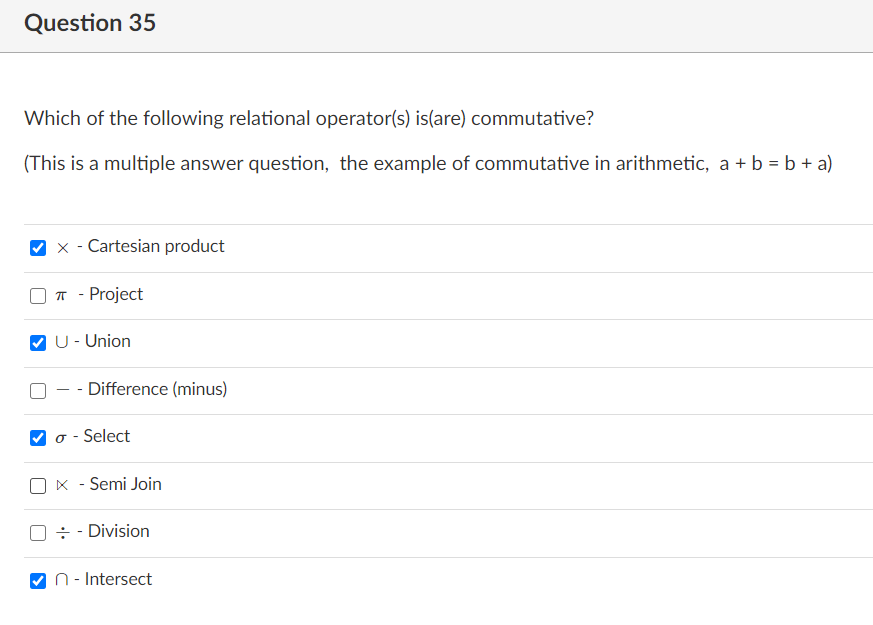The image size is (873, 625).
Task: Click the ÷ division symbol
Action: [63, 533]
